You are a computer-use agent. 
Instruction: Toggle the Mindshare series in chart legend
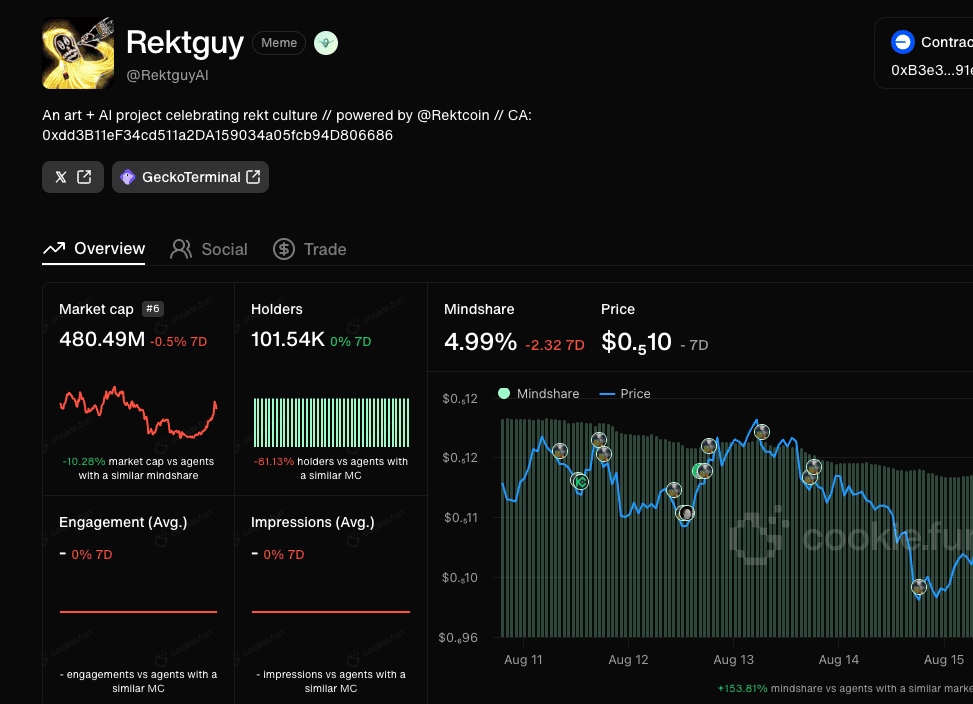[539, 394]
